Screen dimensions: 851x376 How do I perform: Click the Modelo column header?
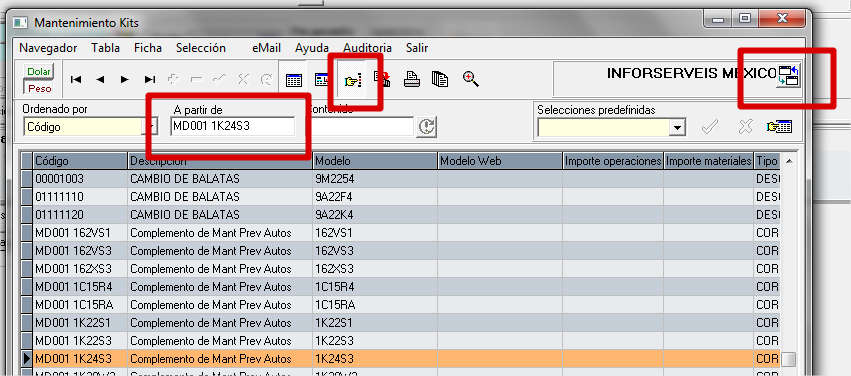tap(375, 161)
